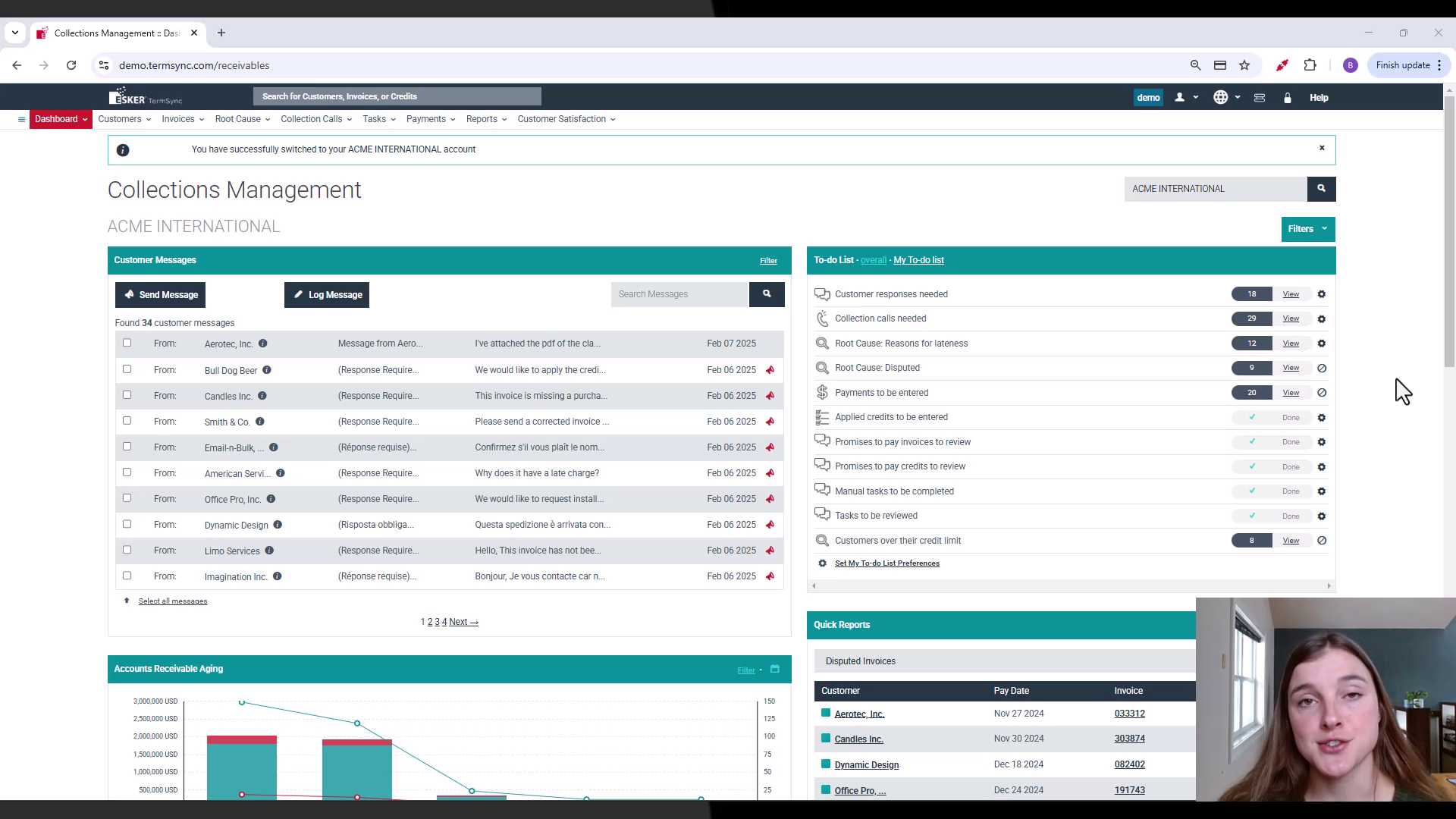Viewport: 1456px width, 819px height.
Task: Open the Filters dropdown
Action: [x=1307, y=228]
